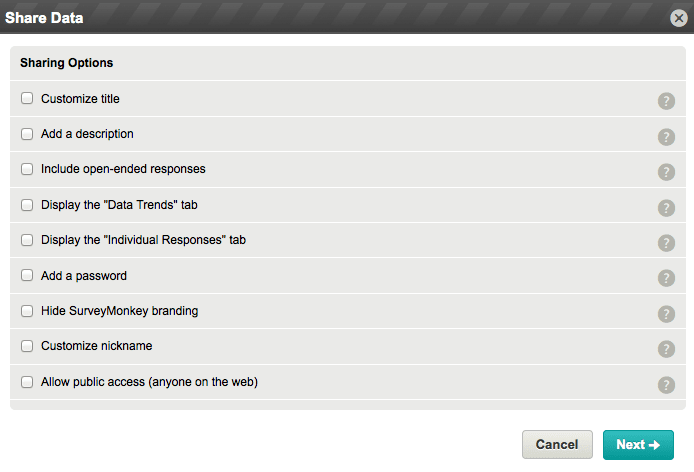Check Allow public access checkbox
This screenshot has width=694, height=472.
point(27,382)
